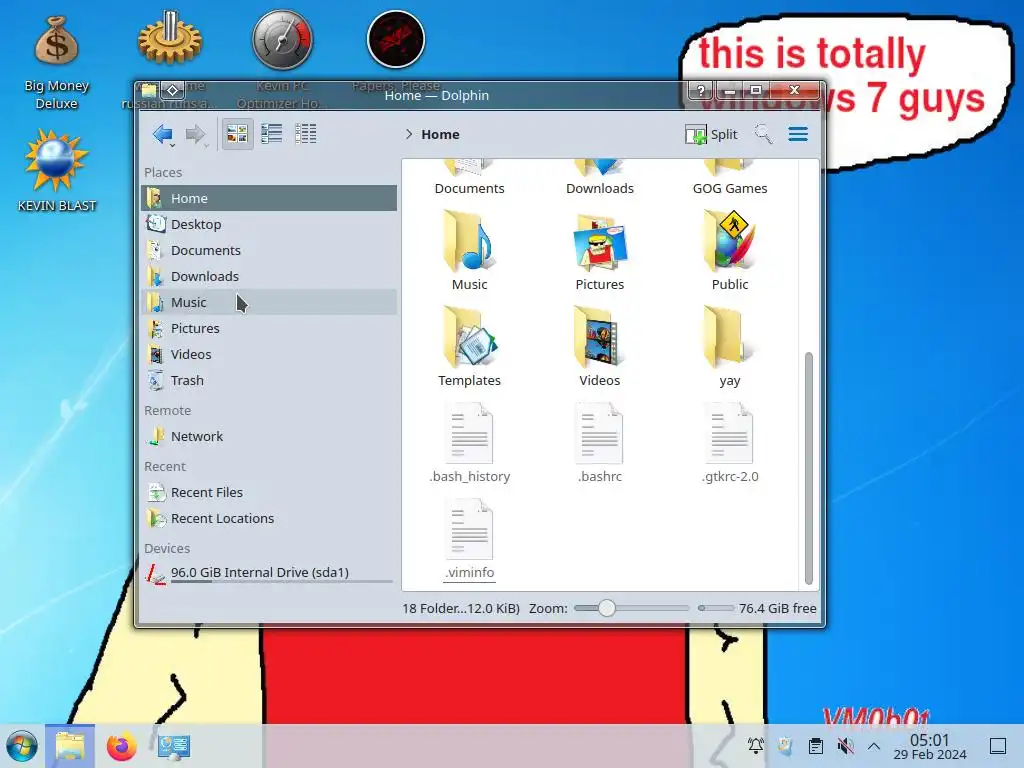Click the Kevin PC Optimizer gauge icon

(283, 40)
